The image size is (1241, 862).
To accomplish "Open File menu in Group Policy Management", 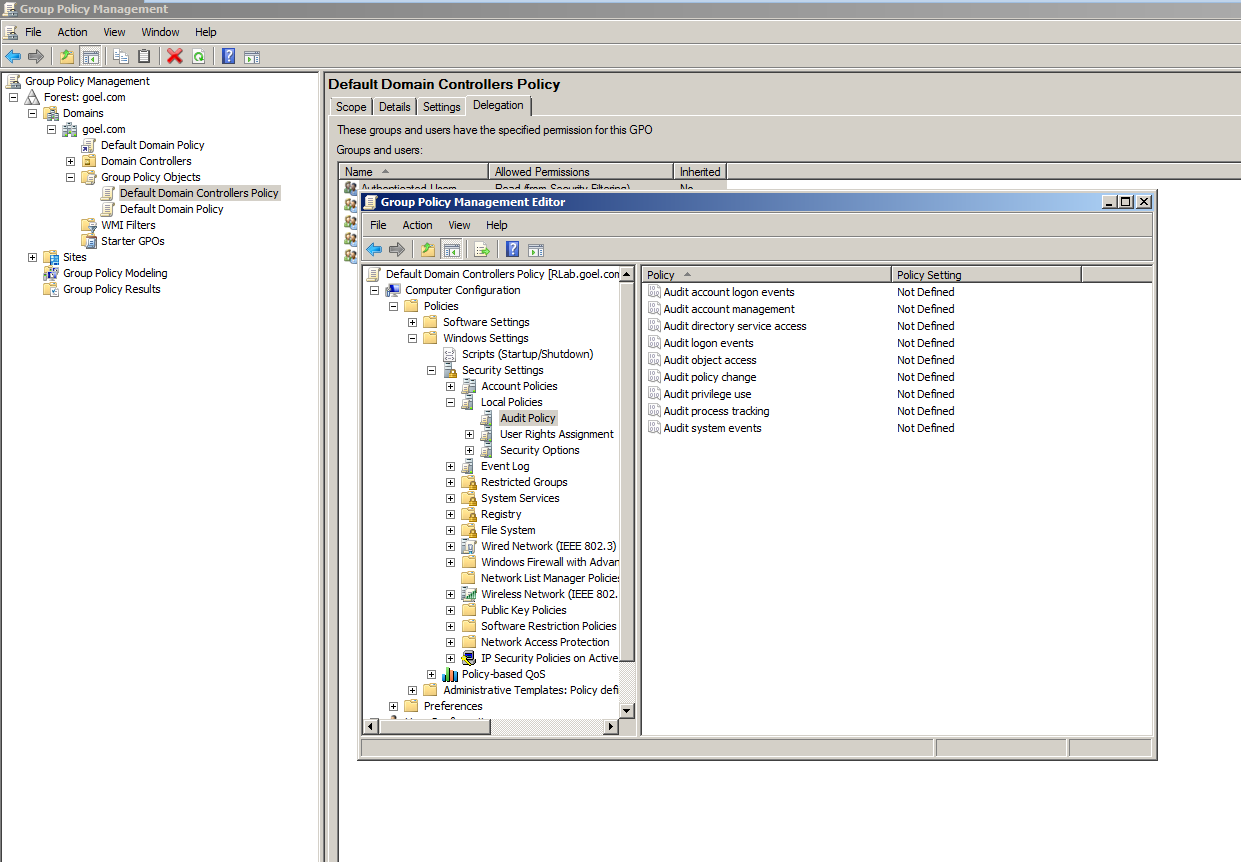I will (33, 32).
